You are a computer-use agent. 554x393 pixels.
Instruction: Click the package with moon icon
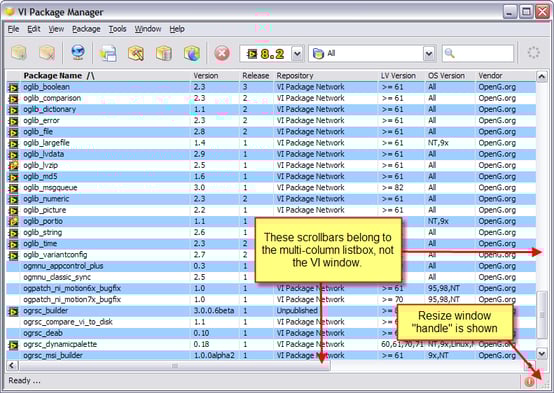(x=192, y=54)
